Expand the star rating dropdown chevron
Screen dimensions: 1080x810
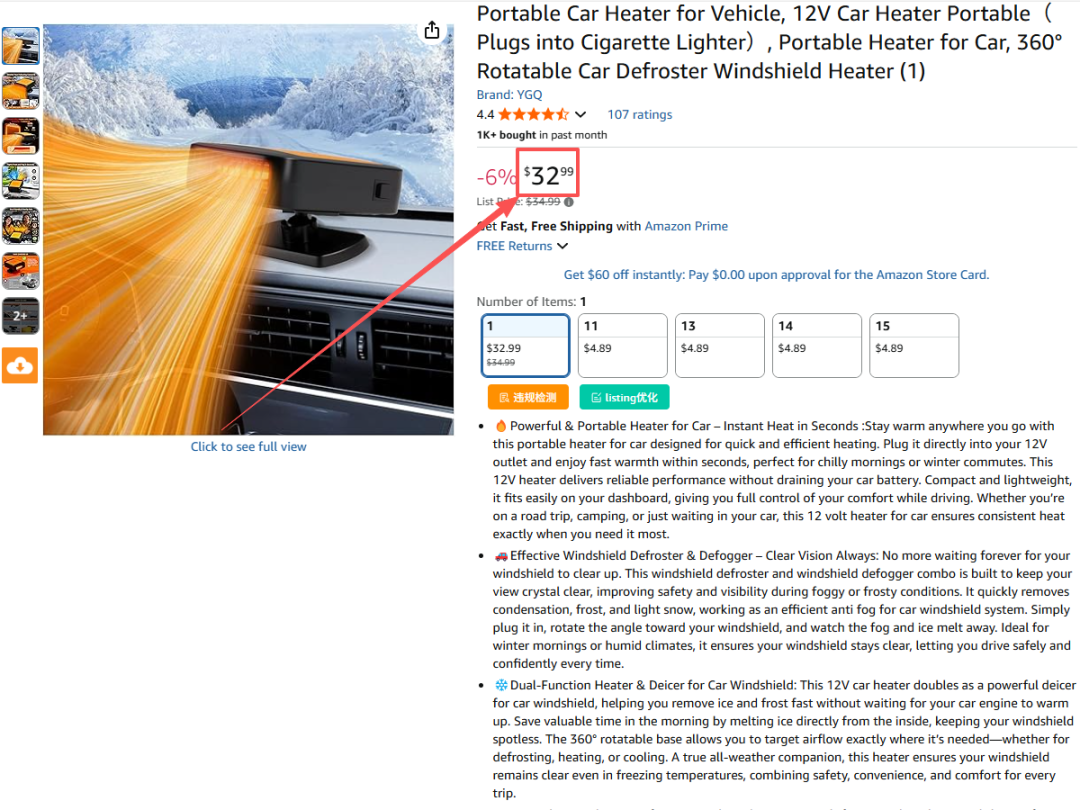pyautogui.click(x=581, y=114)
